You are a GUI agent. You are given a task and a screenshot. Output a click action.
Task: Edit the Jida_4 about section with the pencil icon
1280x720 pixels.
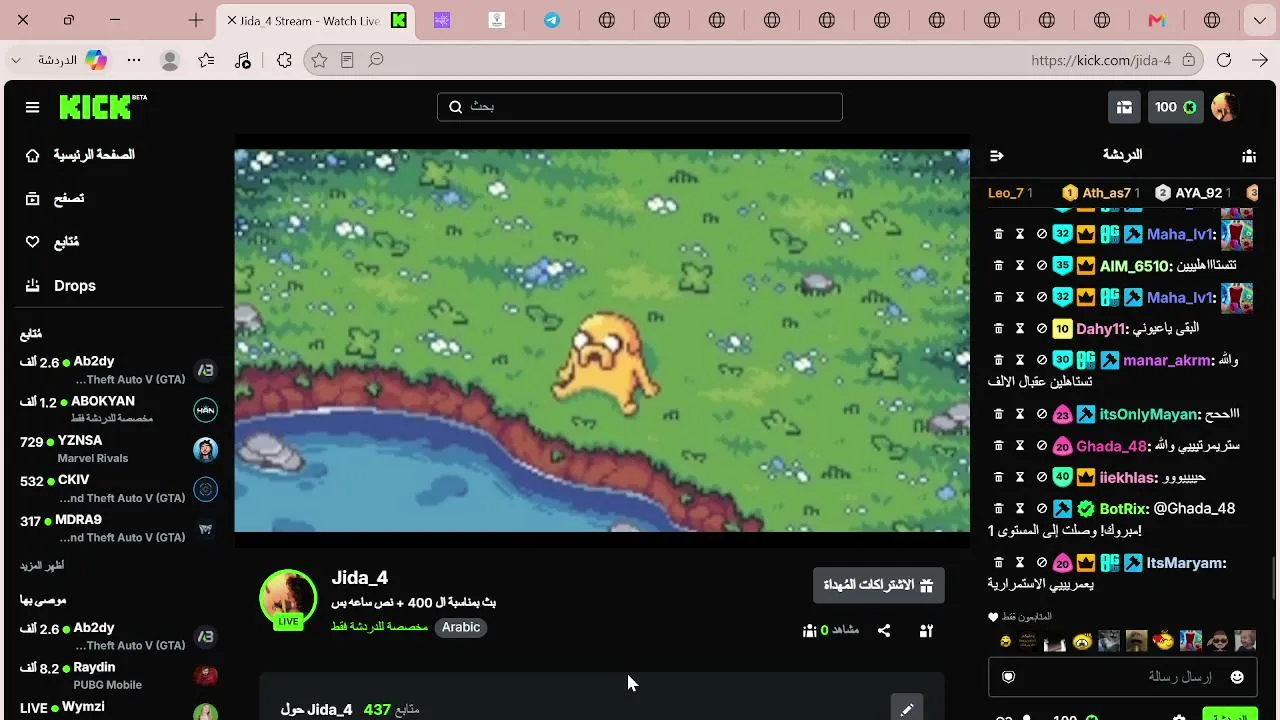pos(907,709)
